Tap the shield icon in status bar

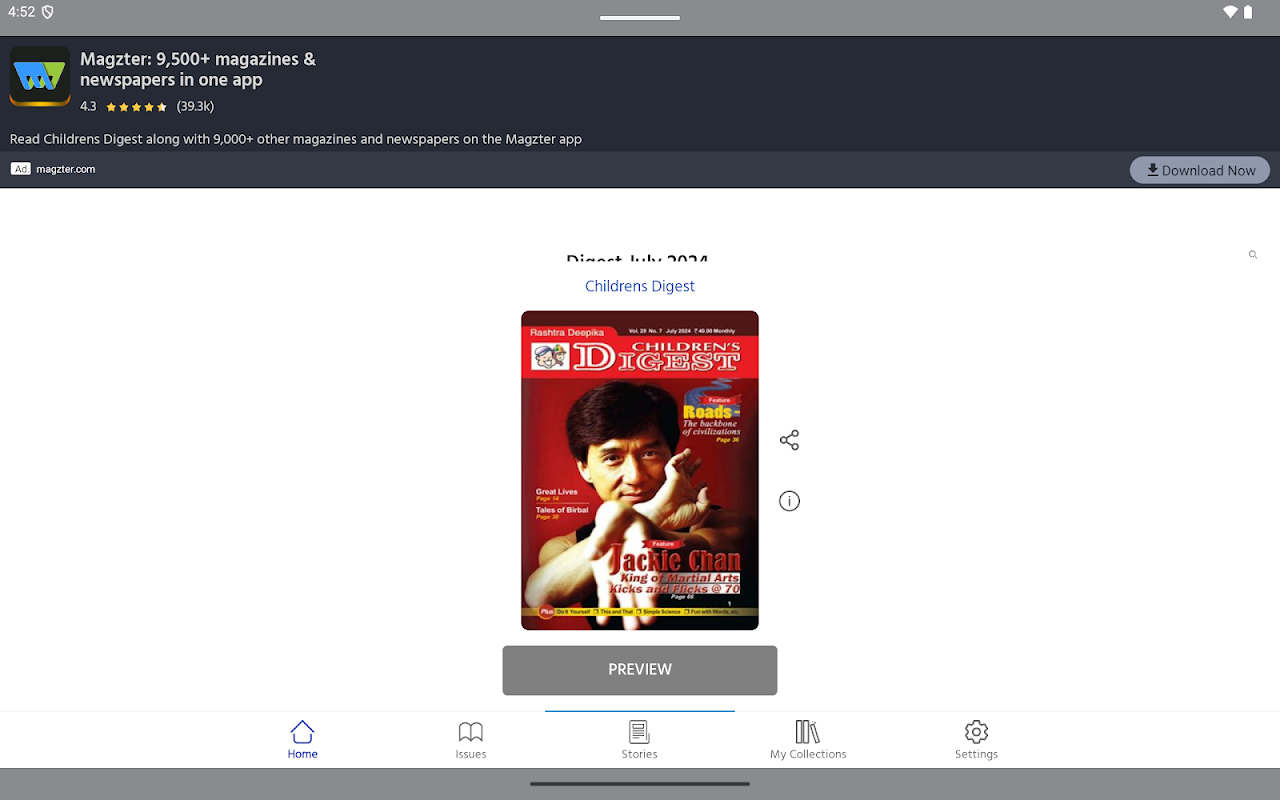point(48,12)
